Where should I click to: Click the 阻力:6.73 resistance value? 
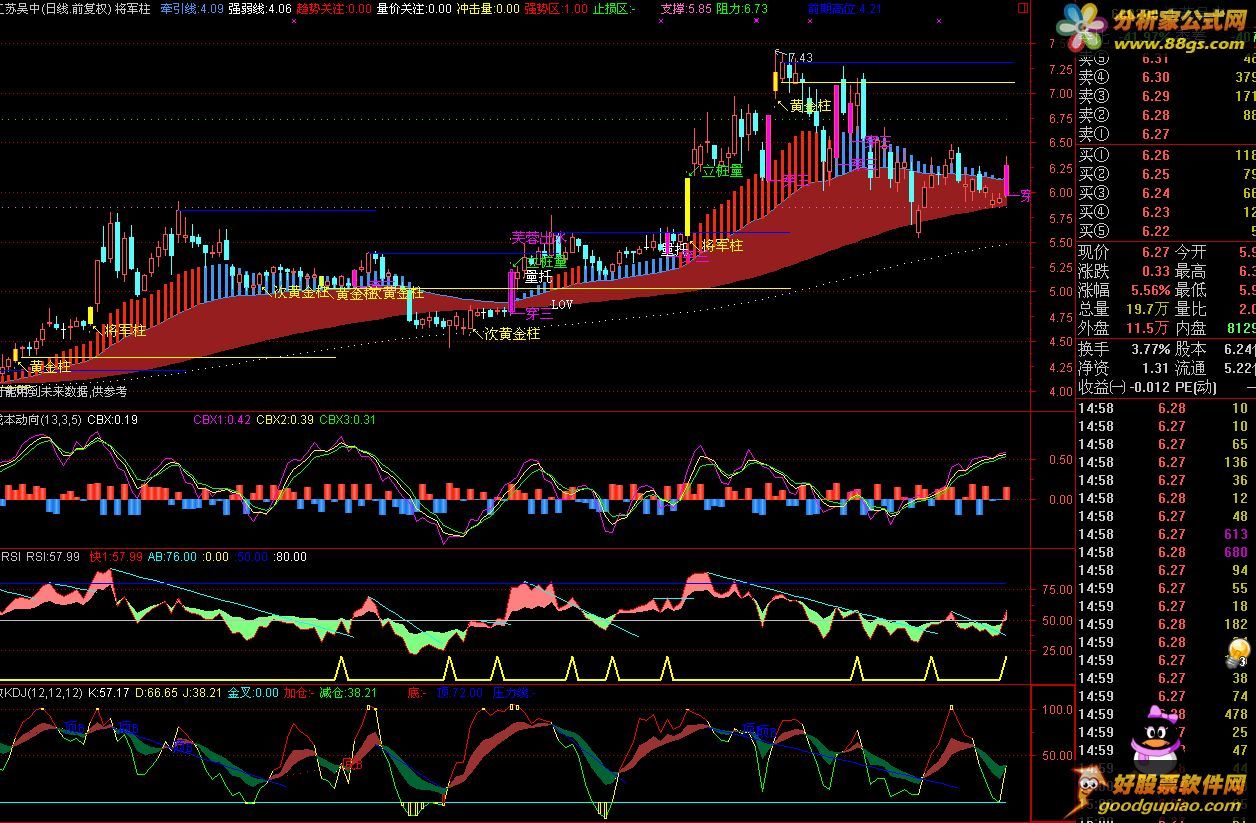[x=742, y=8]
